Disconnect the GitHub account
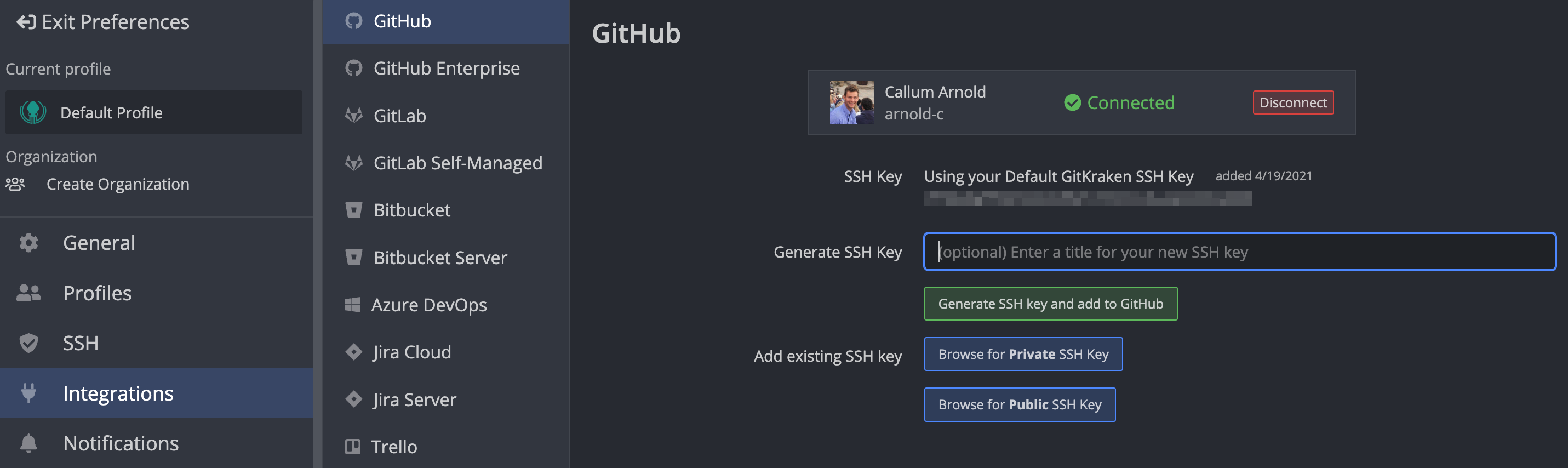Screen dimensions: 1568x468 point(1292,102)
